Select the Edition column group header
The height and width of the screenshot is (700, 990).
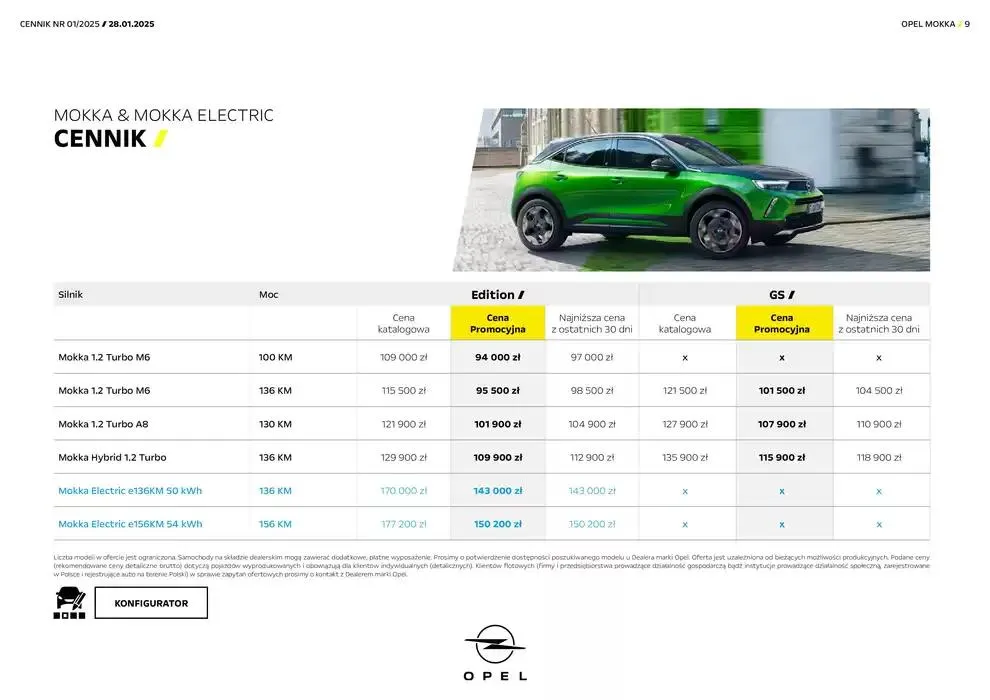pos(497,295)
